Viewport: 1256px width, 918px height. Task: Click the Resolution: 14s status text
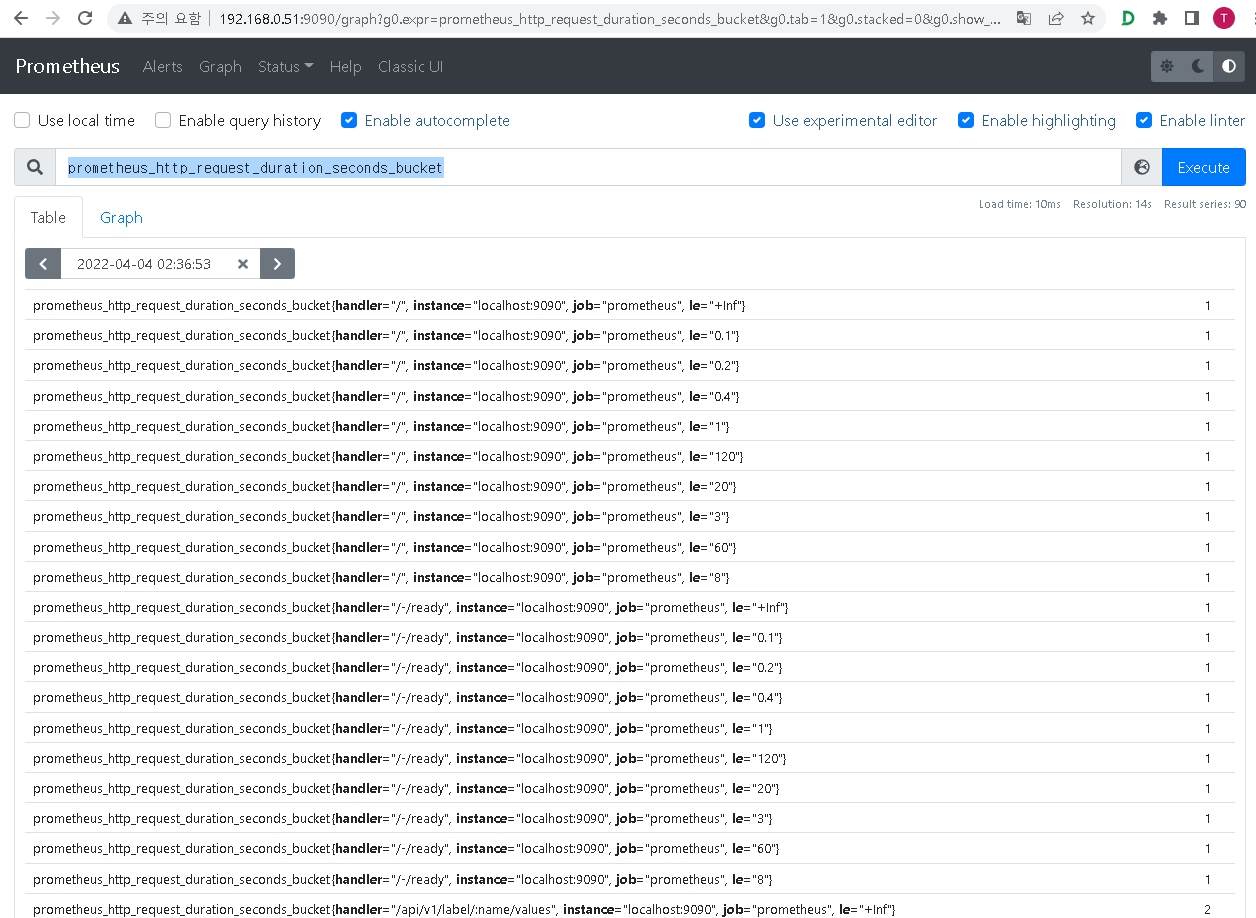pos(1112,204)
